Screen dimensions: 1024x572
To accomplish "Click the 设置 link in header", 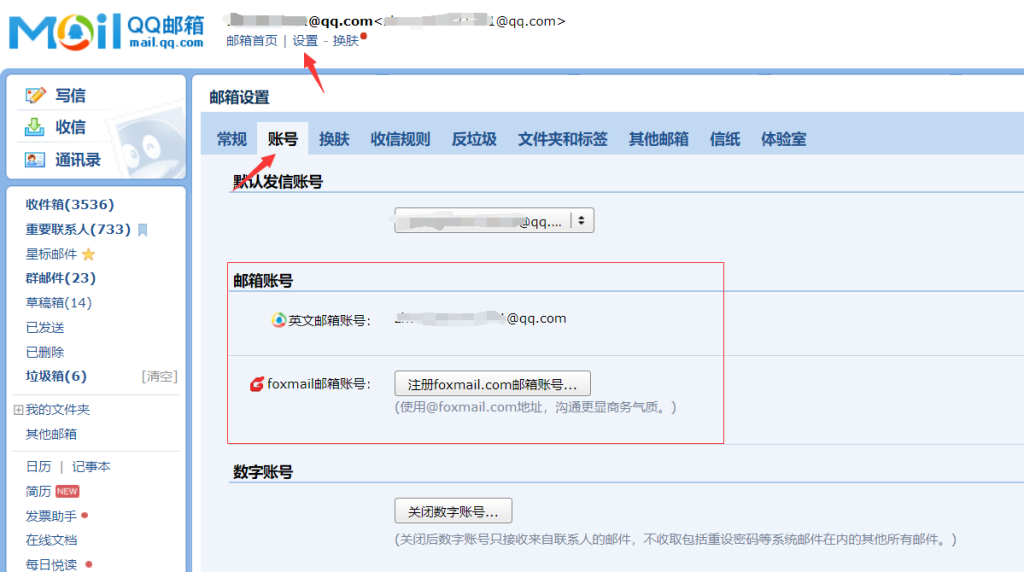I will click(305, 40).
